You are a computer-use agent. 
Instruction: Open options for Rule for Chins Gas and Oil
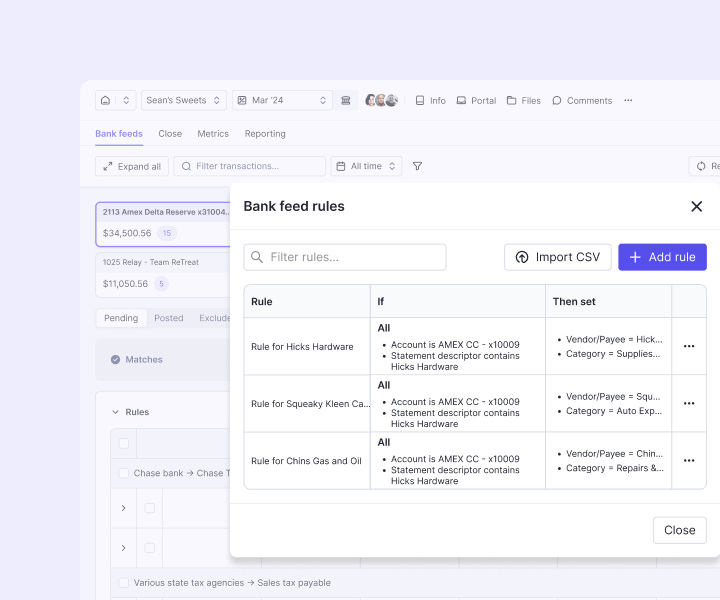pos(689,460)
